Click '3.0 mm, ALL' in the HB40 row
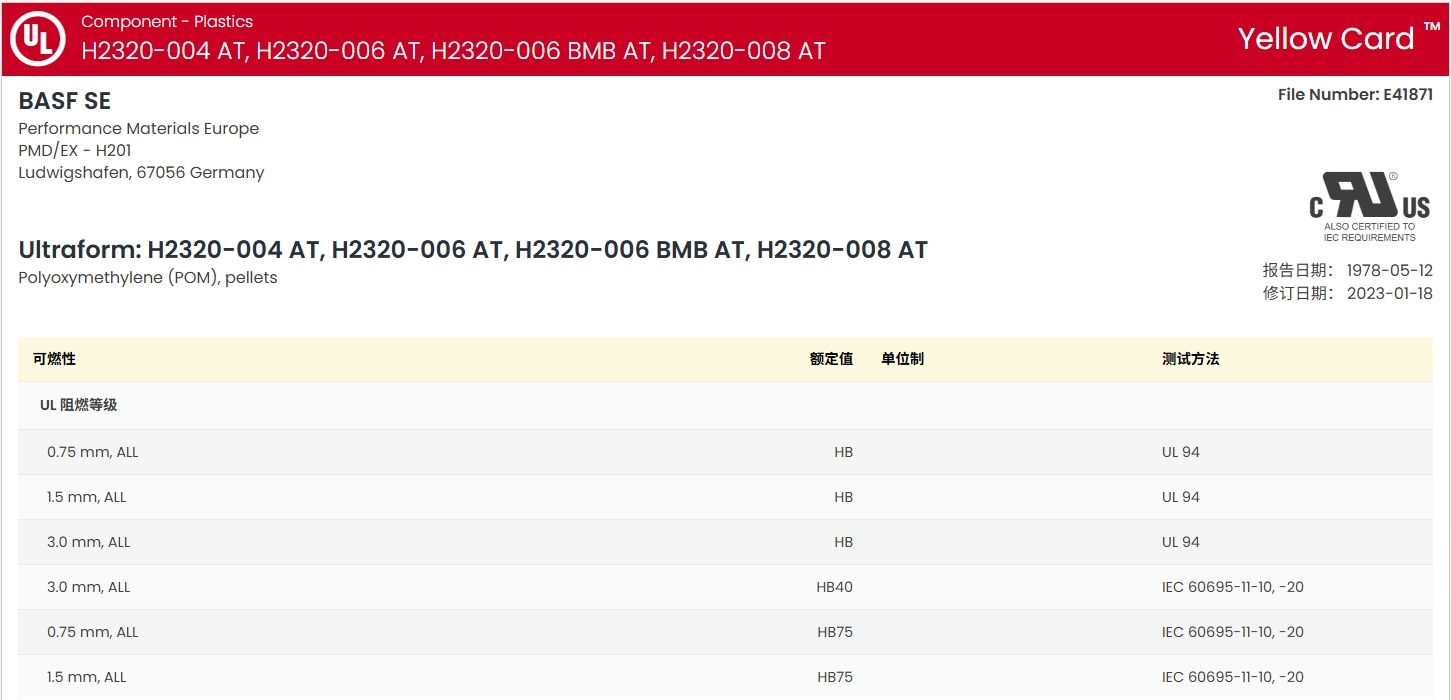The width and height of the screenshot is (1451, 700). 89,587
